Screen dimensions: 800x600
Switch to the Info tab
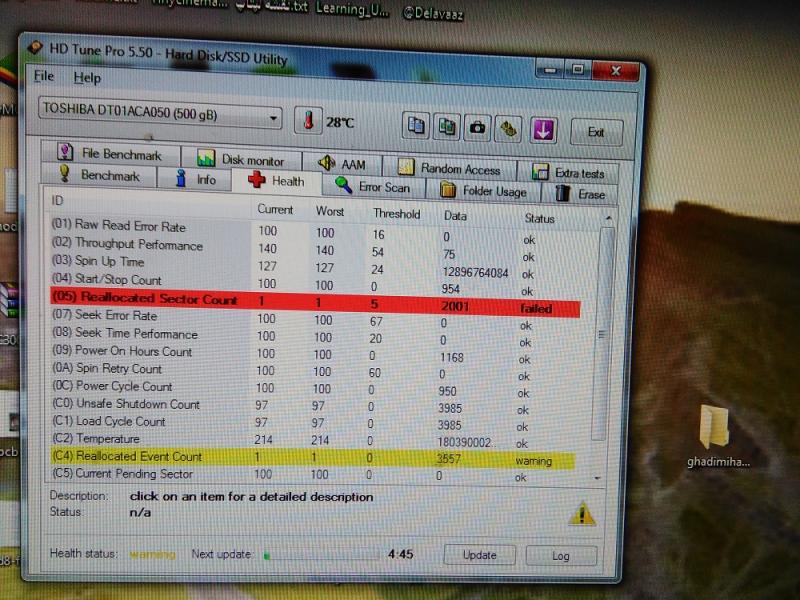pos(195,179)
